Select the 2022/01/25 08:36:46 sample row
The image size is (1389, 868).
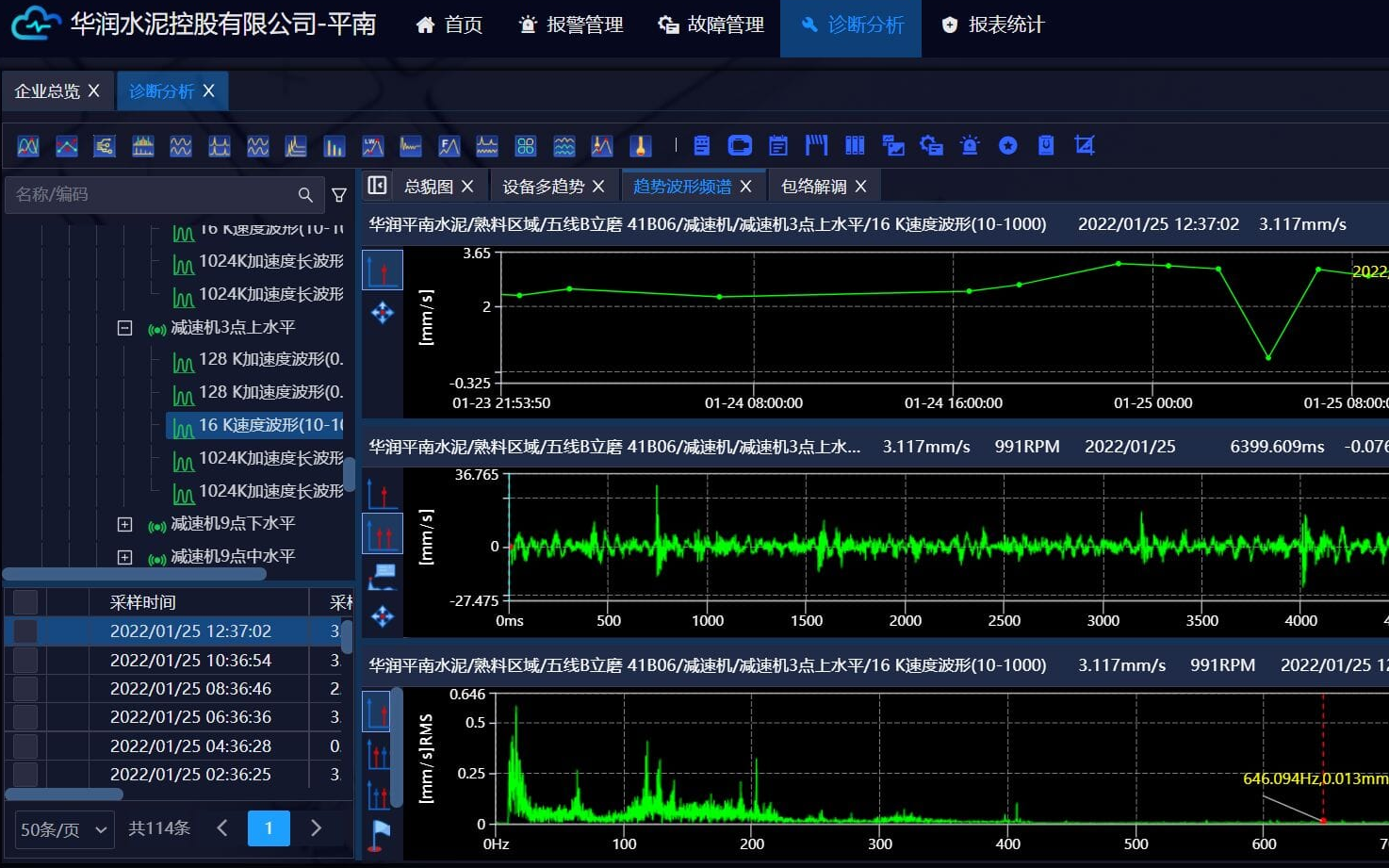click(x=190, y=689)
